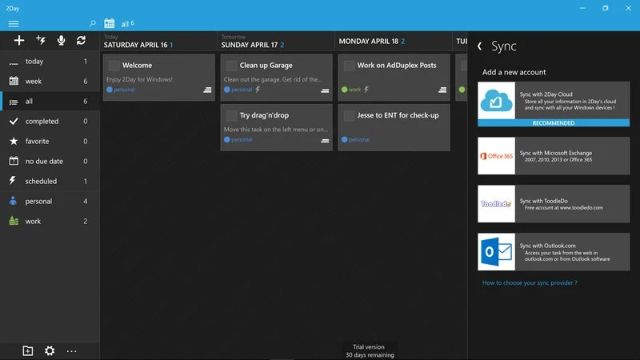
Task: Open 'How to choose your sync provider' link
Action: point(530,283)
